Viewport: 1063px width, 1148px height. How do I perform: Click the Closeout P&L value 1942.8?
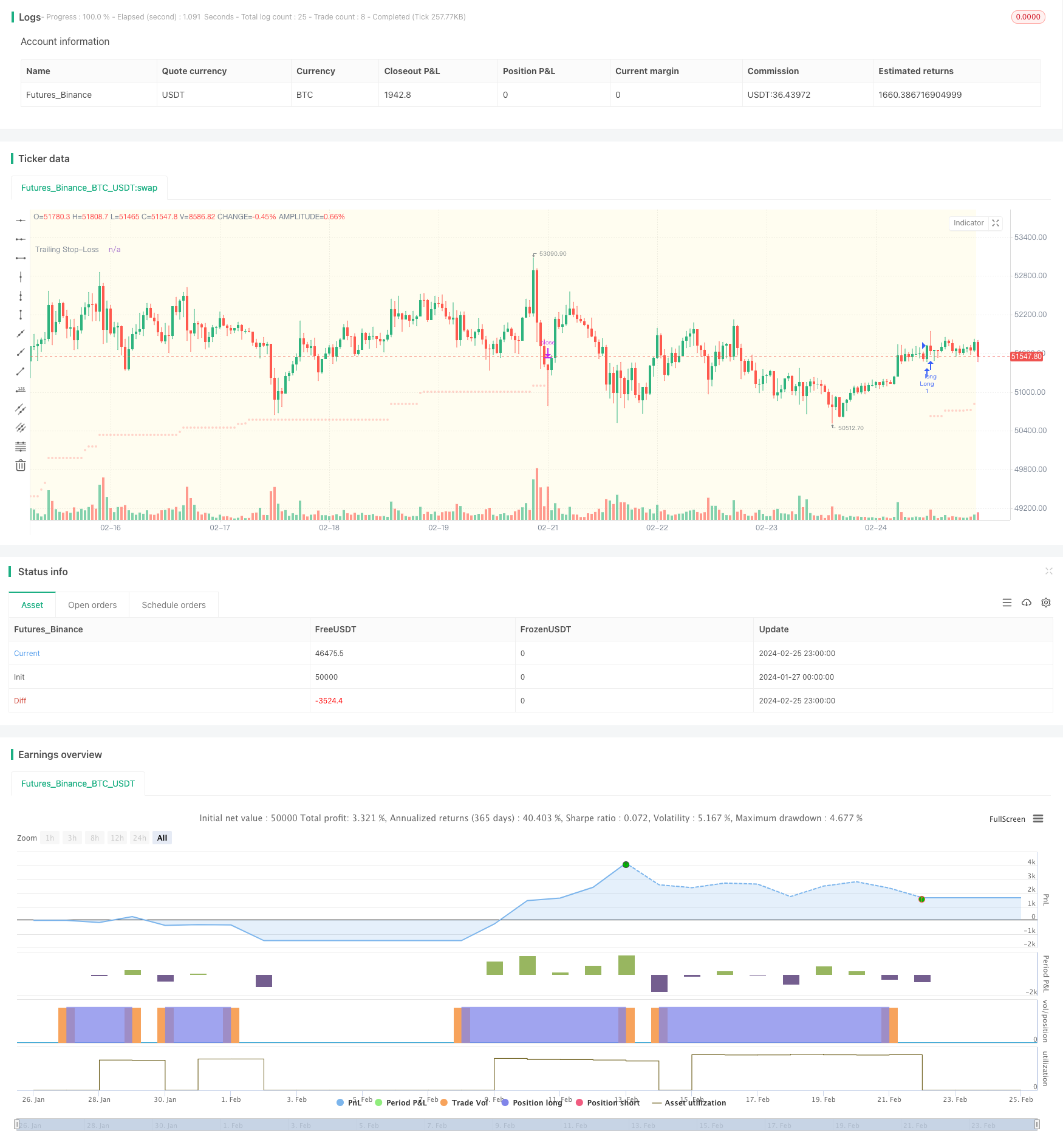[x=397, y=95]
